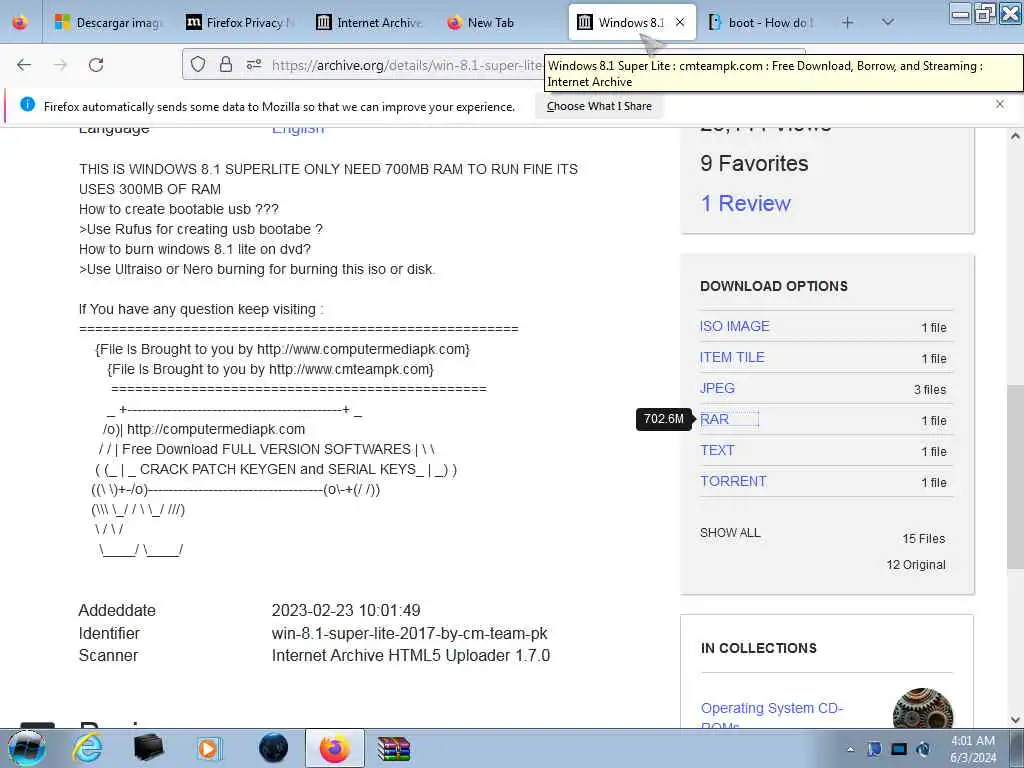Close the Windows 8.1 tab
The height and width of the screenshot is (768, 1024).
point(680,22)
